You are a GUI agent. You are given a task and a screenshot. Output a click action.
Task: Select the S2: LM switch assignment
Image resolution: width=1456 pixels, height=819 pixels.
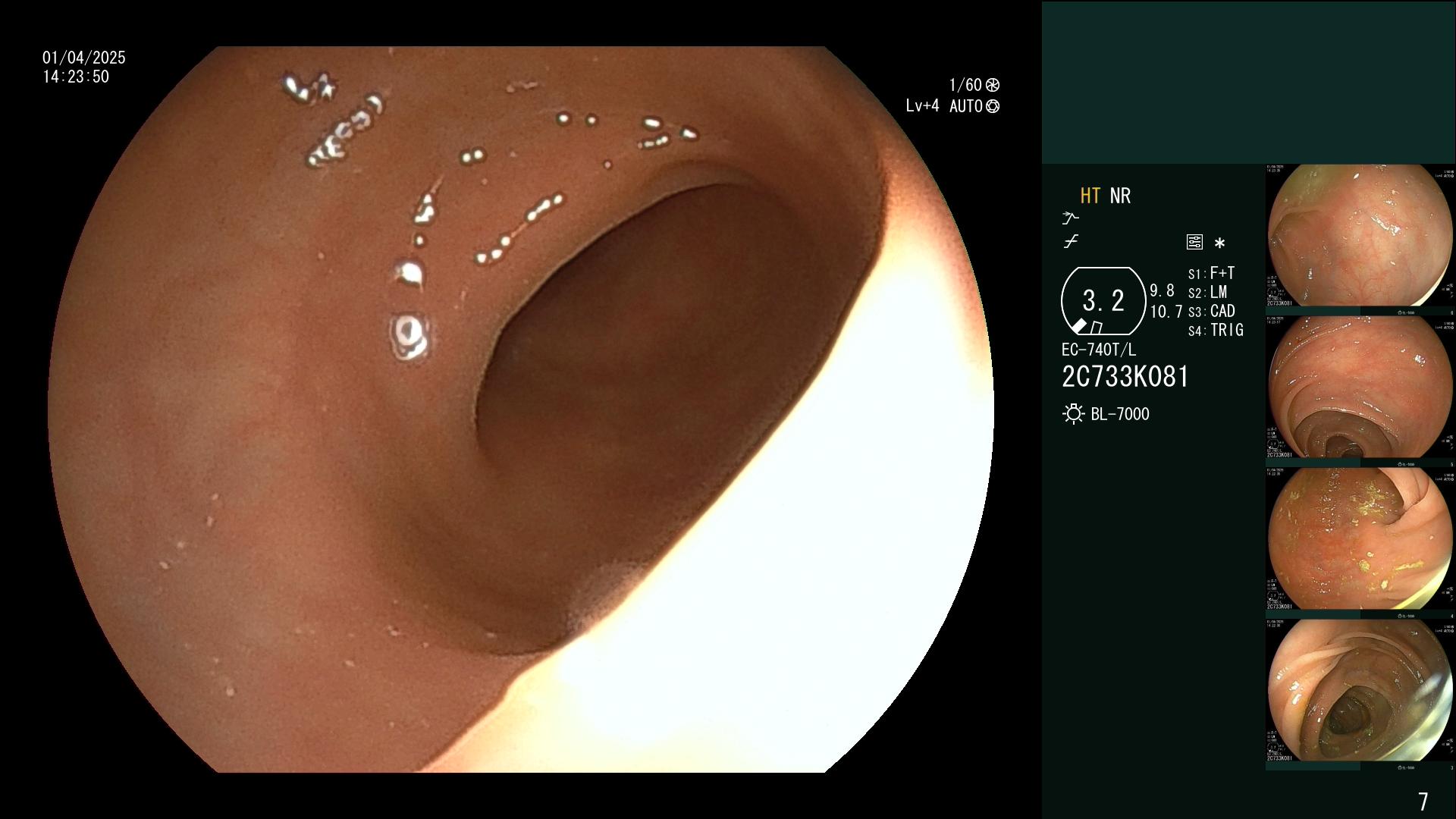click(1208, 292)
